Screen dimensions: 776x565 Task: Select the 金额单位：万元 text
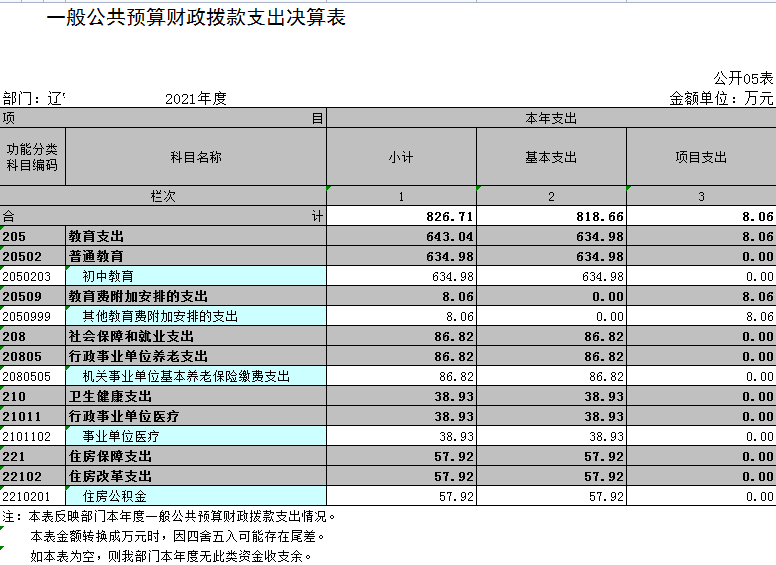[721, 98]
